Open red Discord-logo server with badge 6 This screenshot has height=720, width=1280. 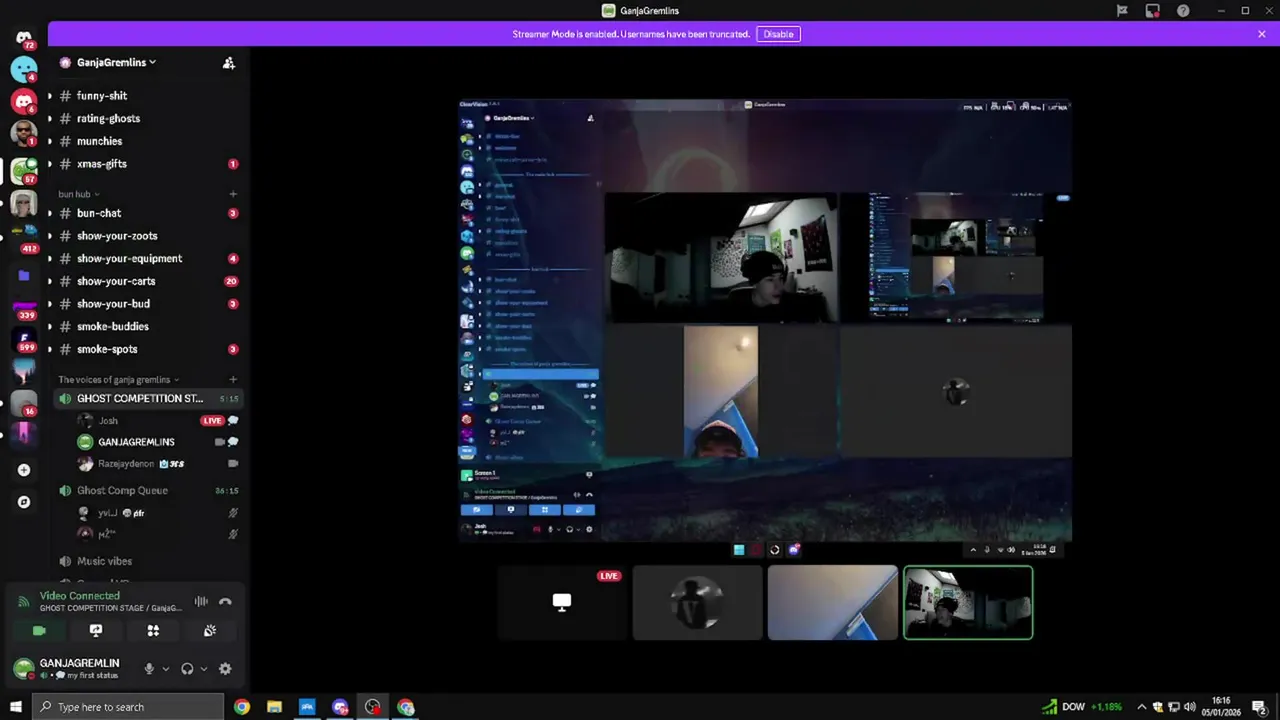click(x=24, y=101)
